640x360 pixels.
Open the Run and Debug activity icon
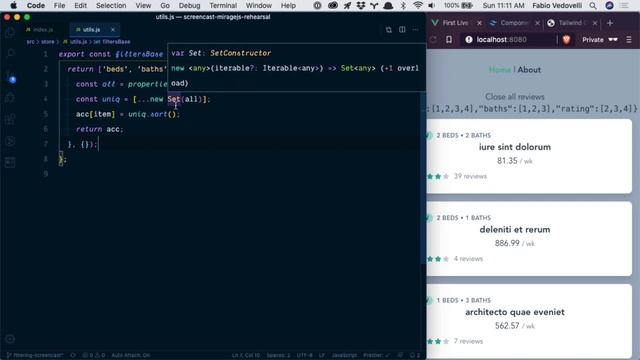point(10,98)
